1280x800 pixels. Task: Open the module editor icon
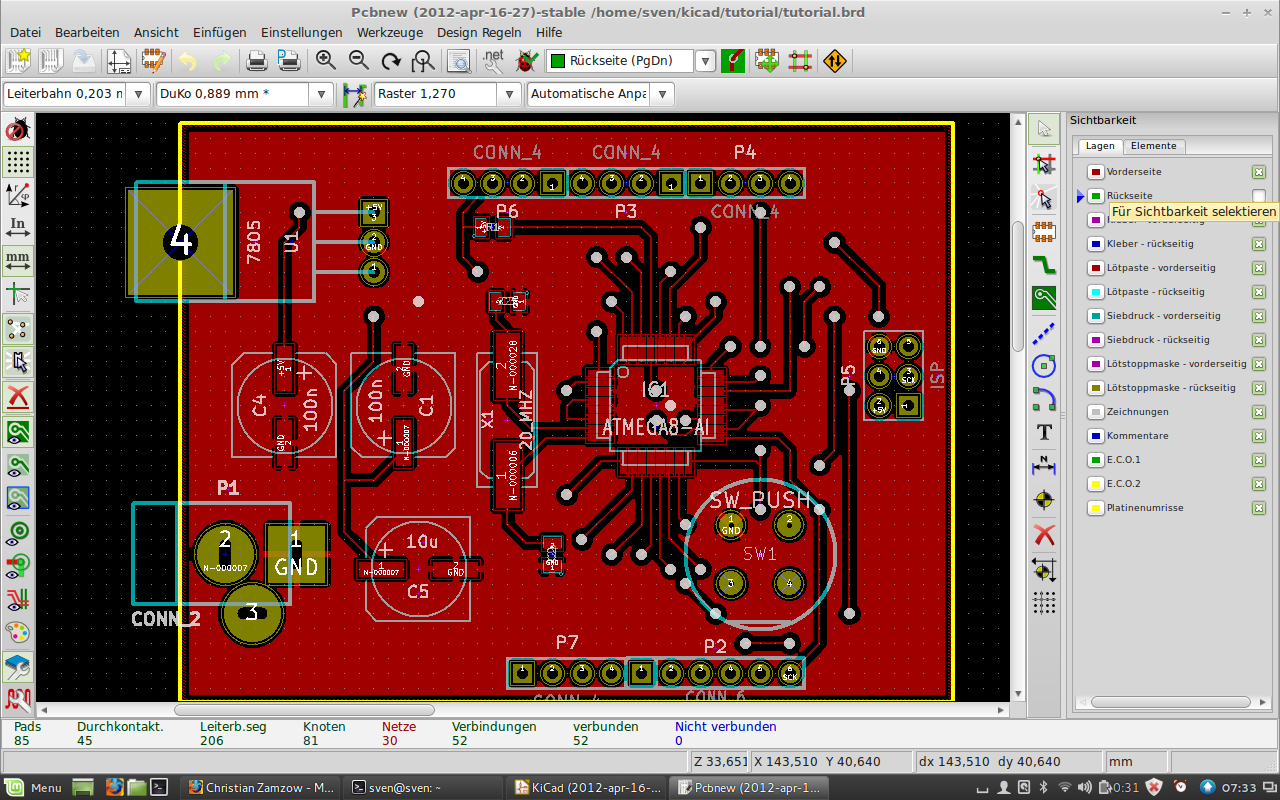pyautogui.click(x=153, y=61)
